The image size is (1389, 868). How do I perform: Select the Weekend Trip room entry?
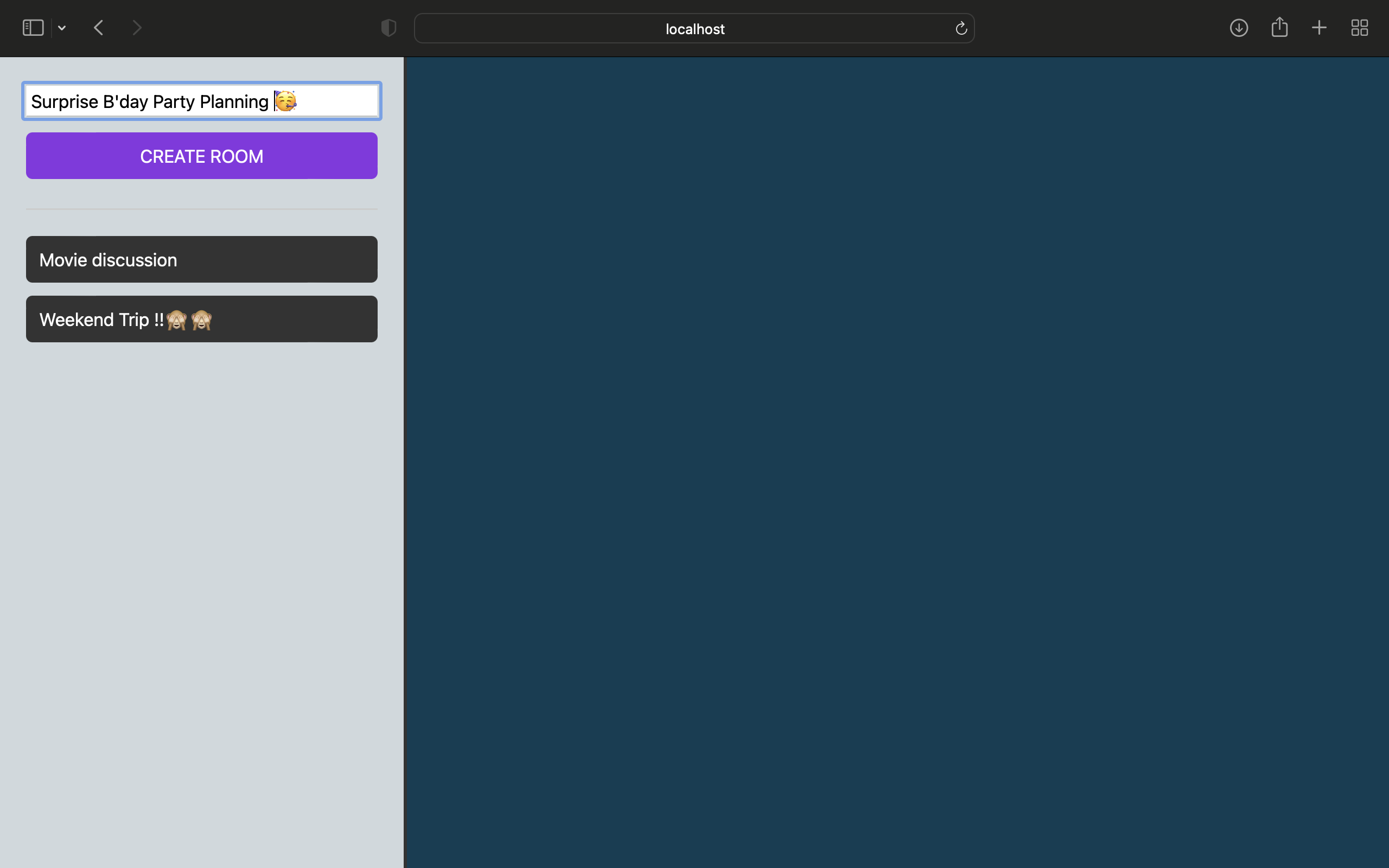(x=201, y=318)
